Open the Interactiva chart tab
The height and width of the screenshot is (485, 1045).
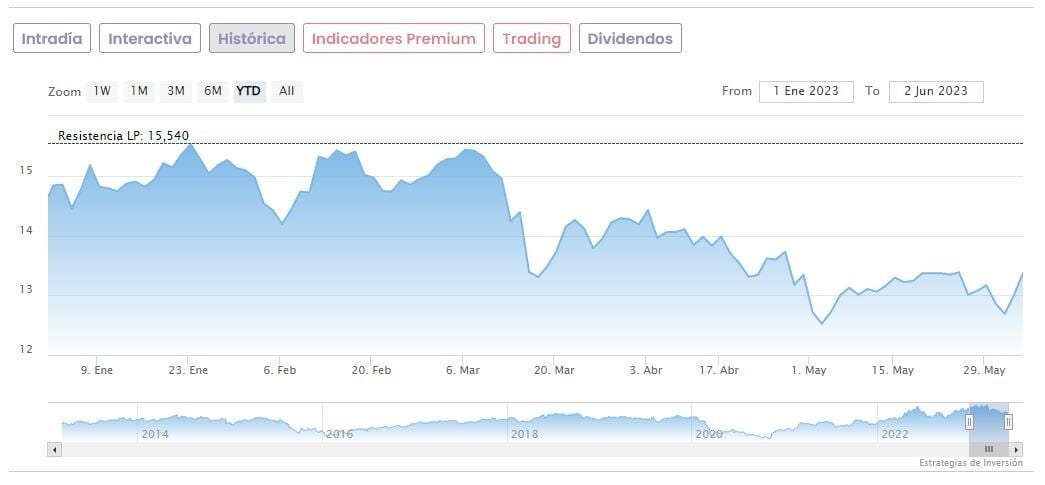pos(150,39)
